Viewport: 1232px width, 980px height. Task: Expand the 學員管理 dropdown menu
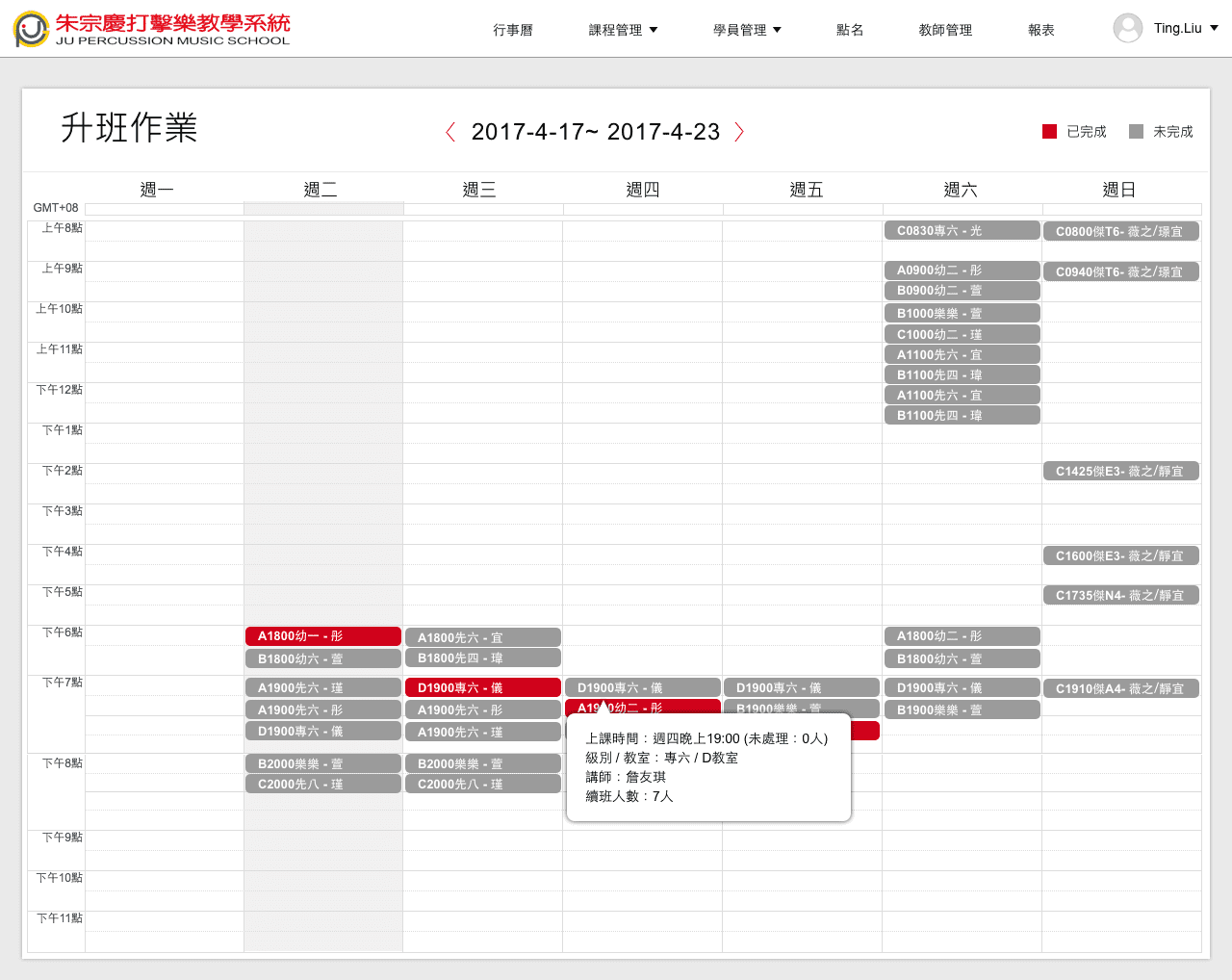pos(747,30)
